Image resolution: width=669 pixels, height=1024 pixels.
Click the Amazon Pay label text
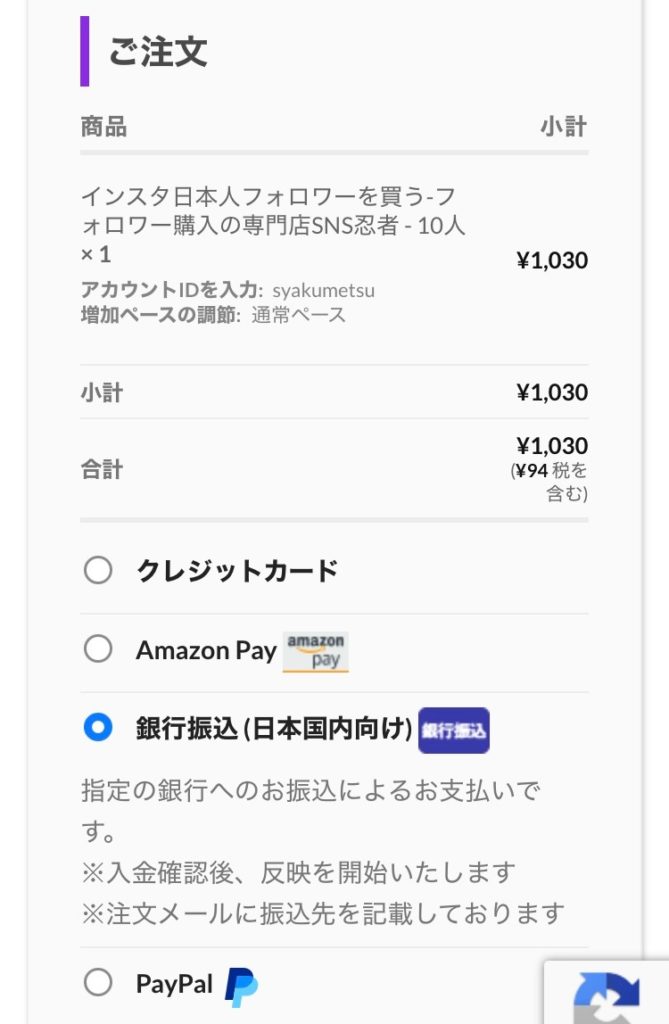click(x=206, y=650)
